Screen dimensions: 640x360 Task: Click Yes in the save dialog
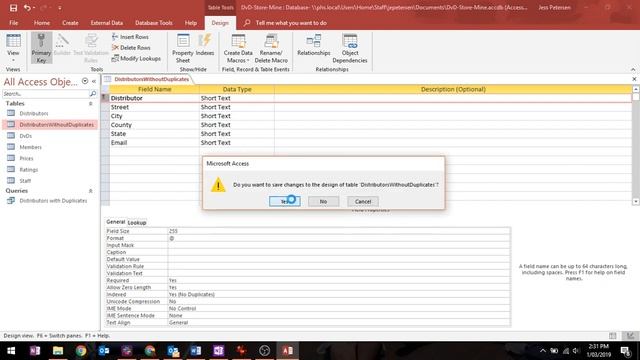(284, 201)
